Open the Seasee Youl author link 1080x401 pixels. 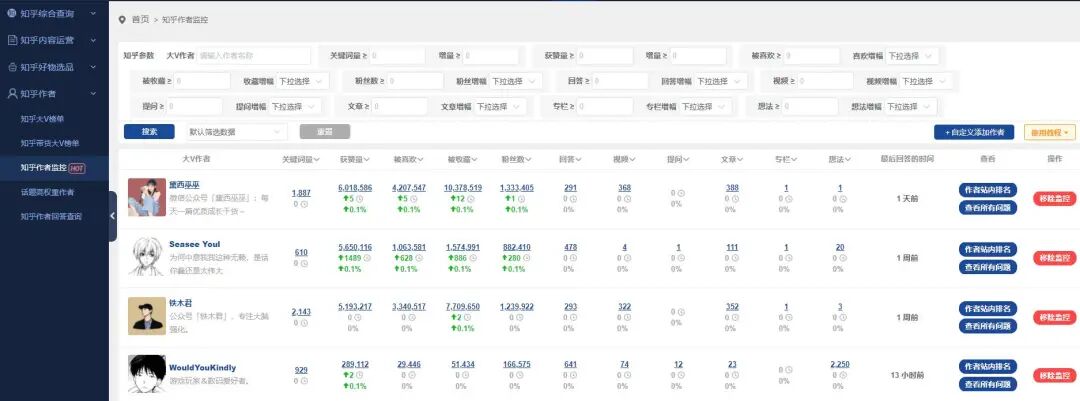click(195, 244)
